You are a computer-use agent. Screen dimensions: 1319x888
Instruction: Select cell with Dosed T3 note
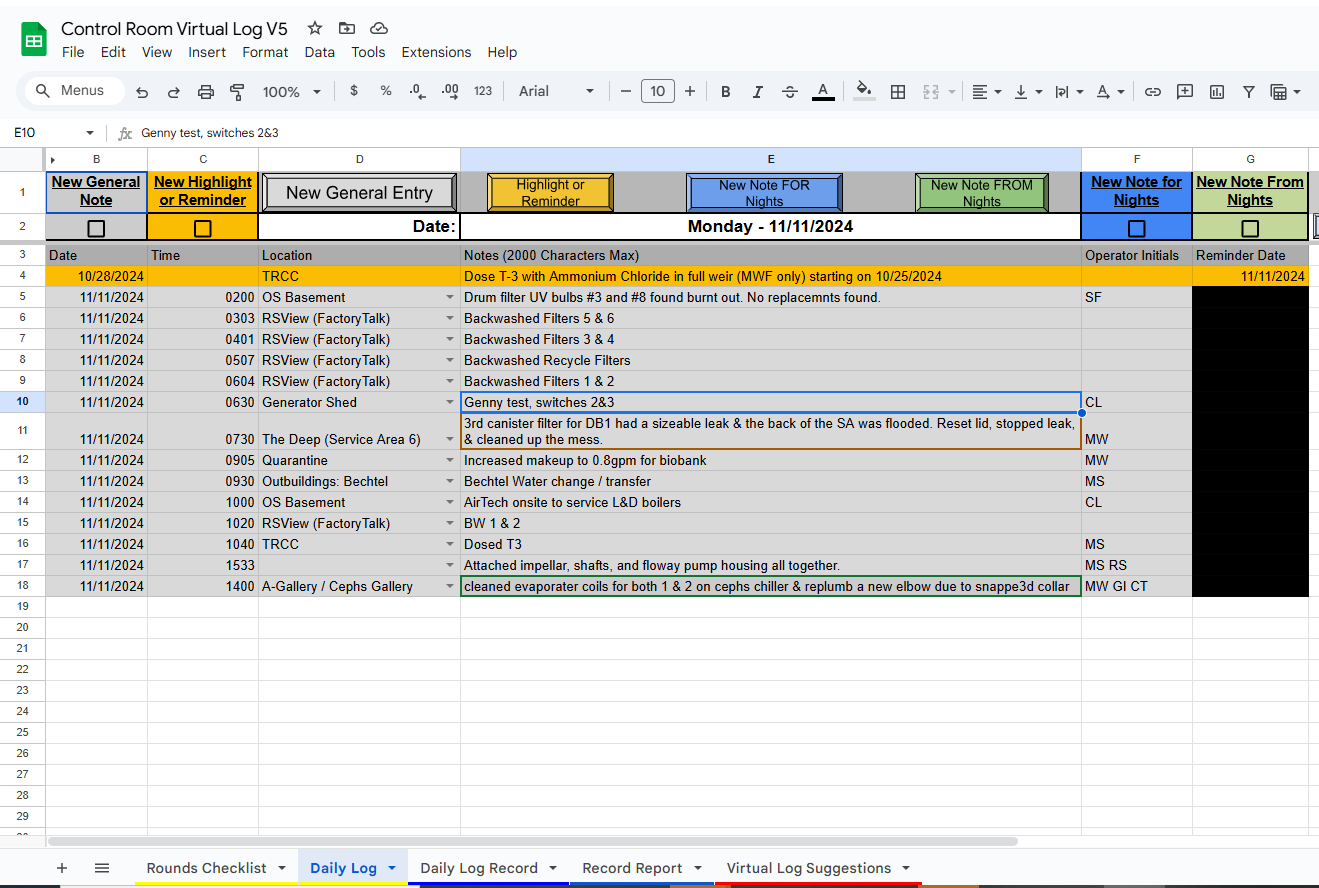(771, 544)
